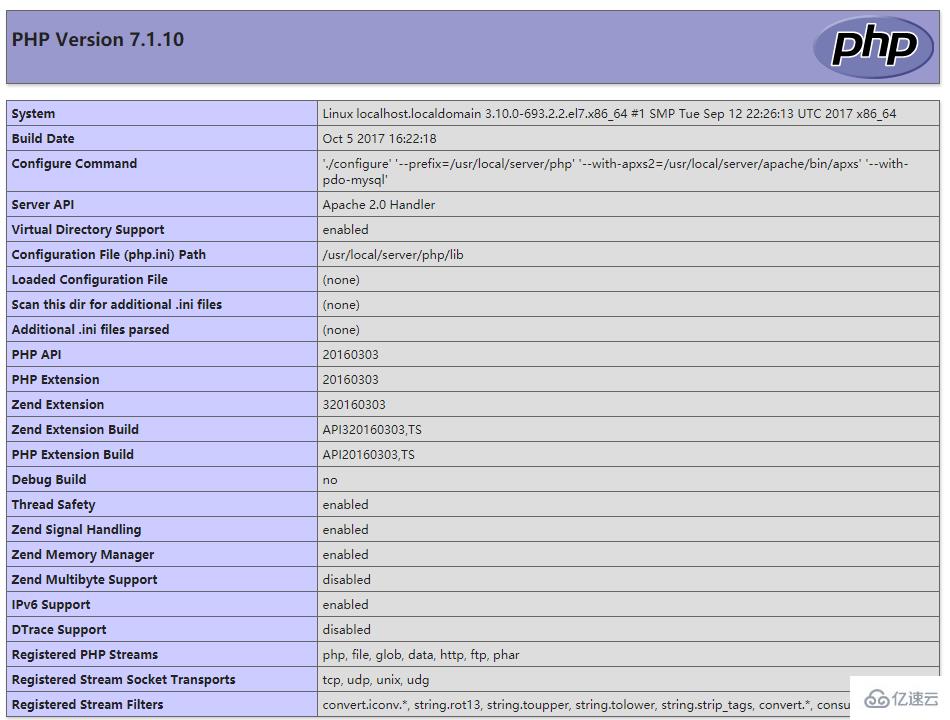Click the Thread Safety label
Screen dimensions: 950x720
(x=53, y=504)
